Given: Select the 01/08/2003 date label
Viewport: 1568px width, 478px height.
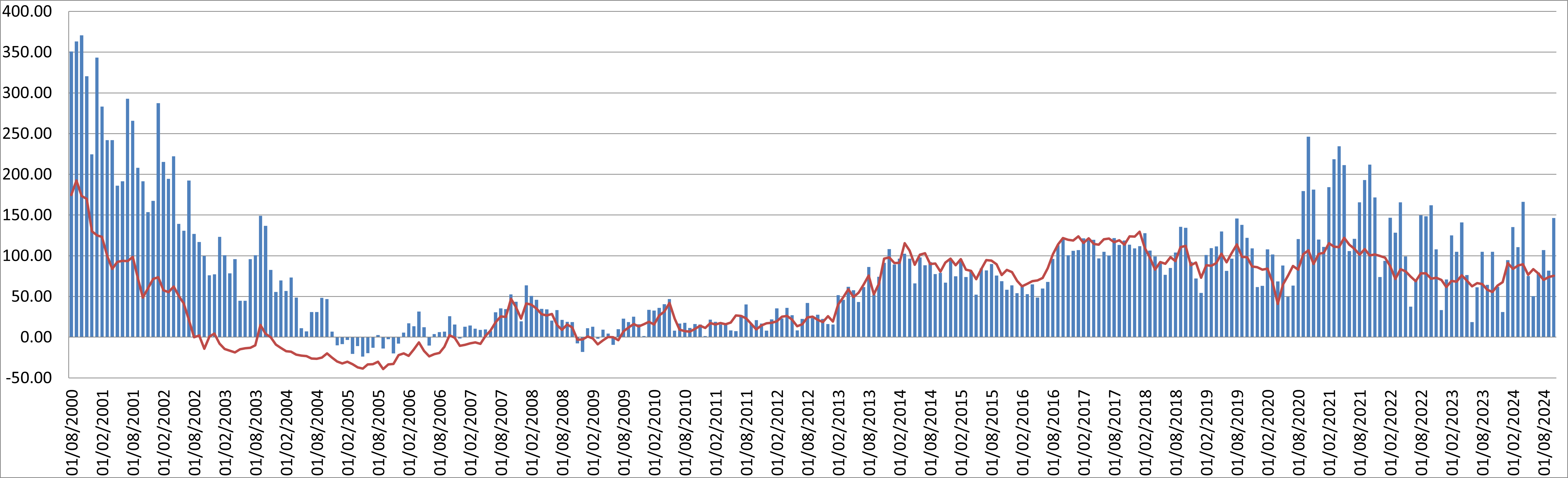Looking at the screenshot, I should [256, 433].
